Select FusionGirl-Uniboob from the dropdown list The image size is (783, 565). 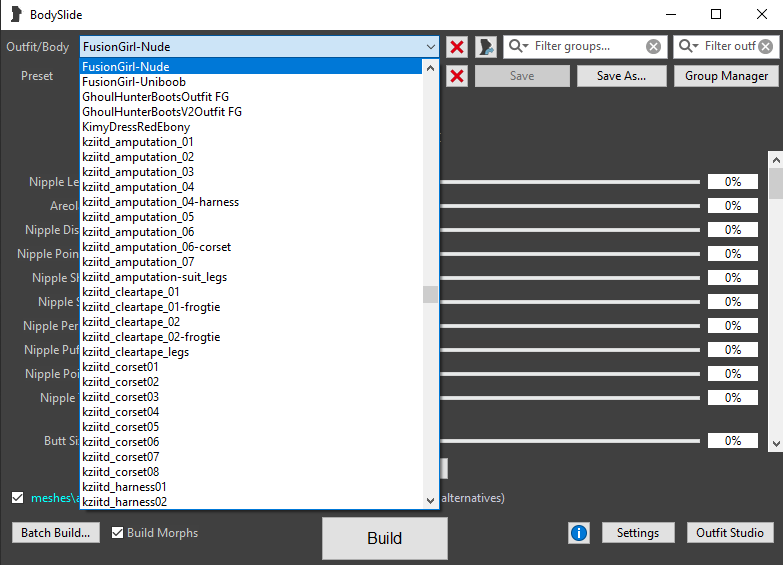point(134,82)
